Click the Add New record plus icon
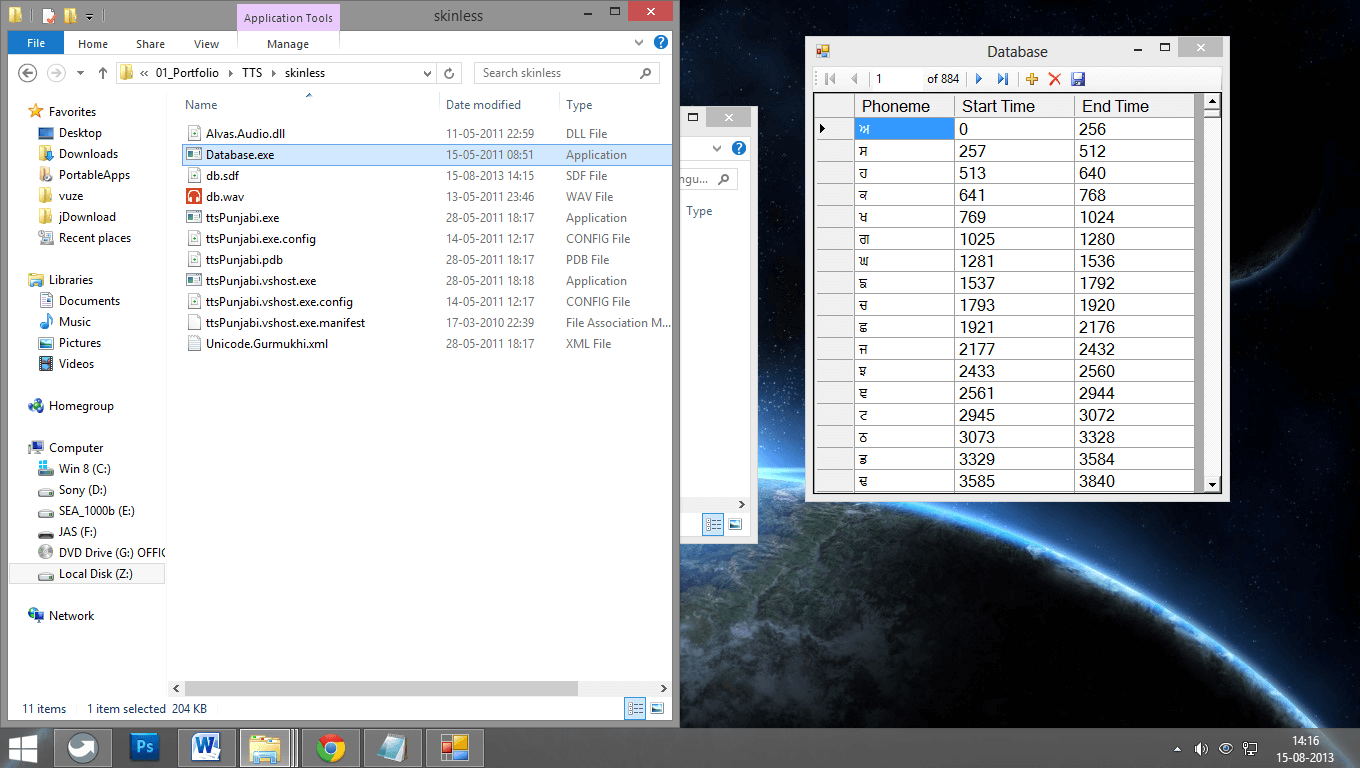 (1032, 79)
